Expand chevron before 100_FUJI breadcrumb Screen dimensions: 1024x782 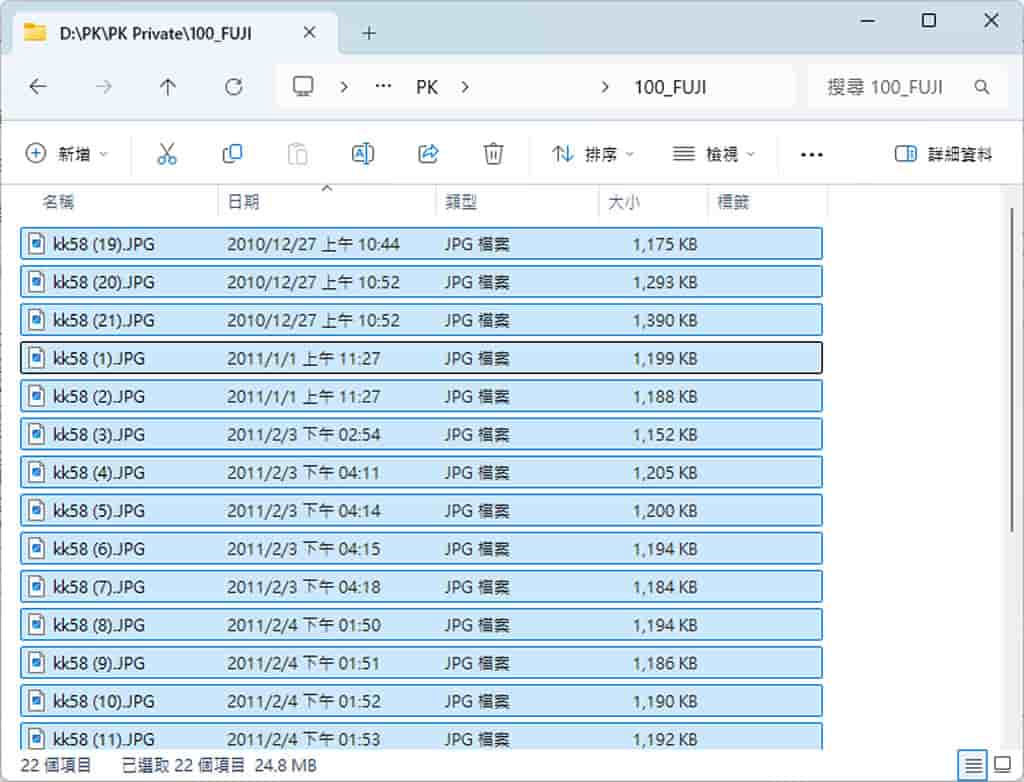click(x=605, y=87)
